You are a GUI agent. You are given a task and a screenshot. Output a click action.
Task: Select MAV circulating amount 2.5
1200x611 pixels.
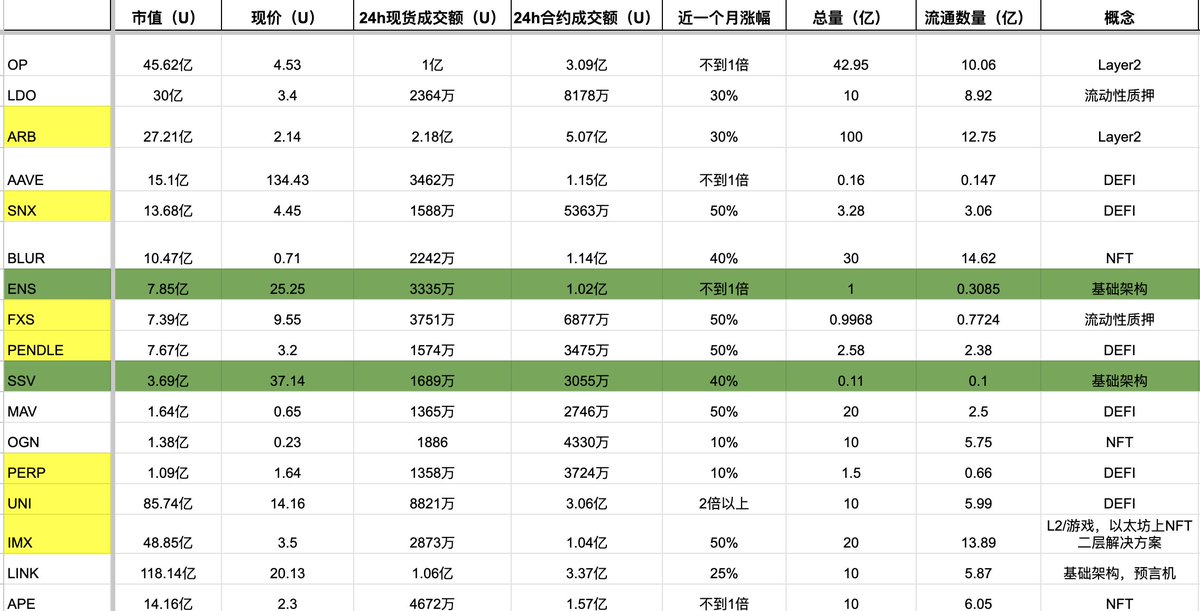click(x=978, y=411)
